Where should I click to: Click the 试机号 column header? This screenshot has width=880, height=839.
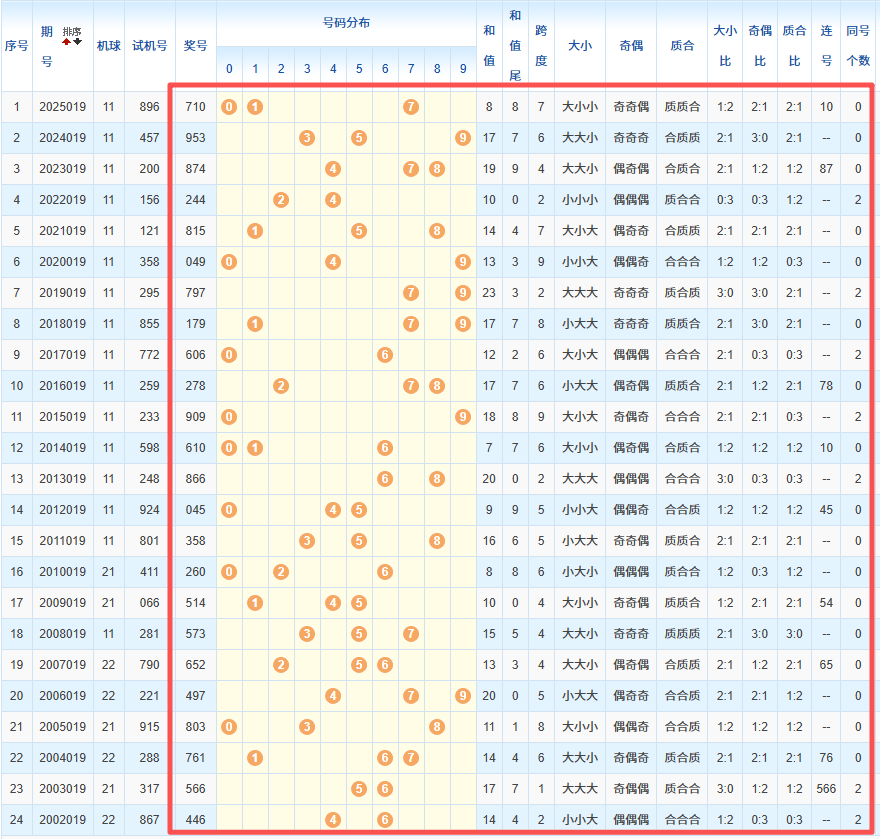[x=150, y=45]
